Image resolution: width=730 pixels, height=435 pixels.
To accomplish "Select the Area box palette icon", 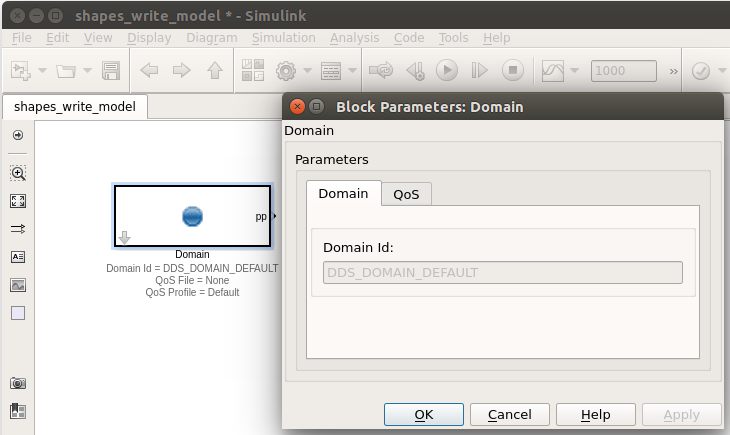I will coord(18,313).
